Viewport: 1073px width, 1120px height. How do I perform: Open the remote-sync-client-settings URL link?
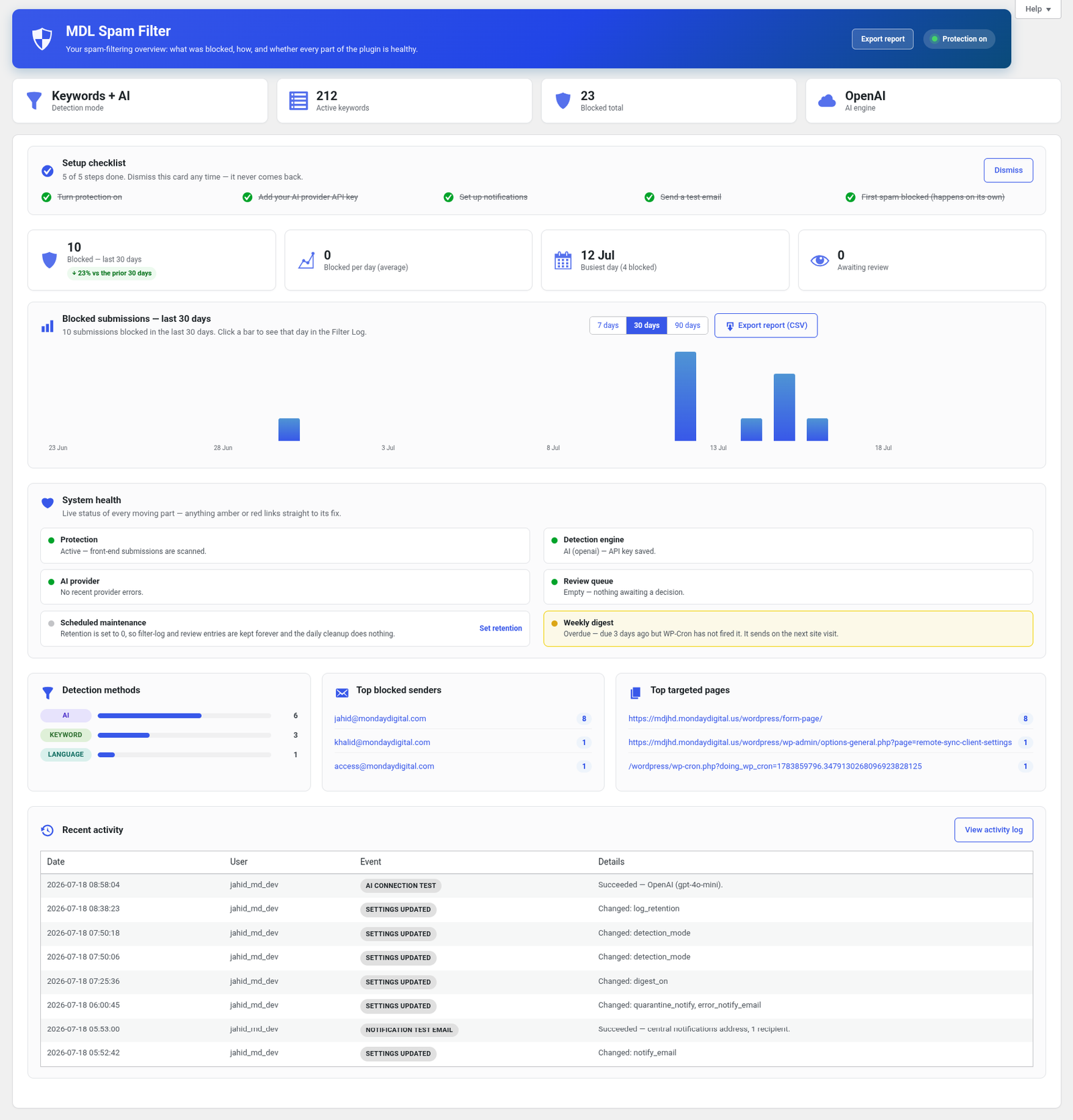tap(820, 742)
